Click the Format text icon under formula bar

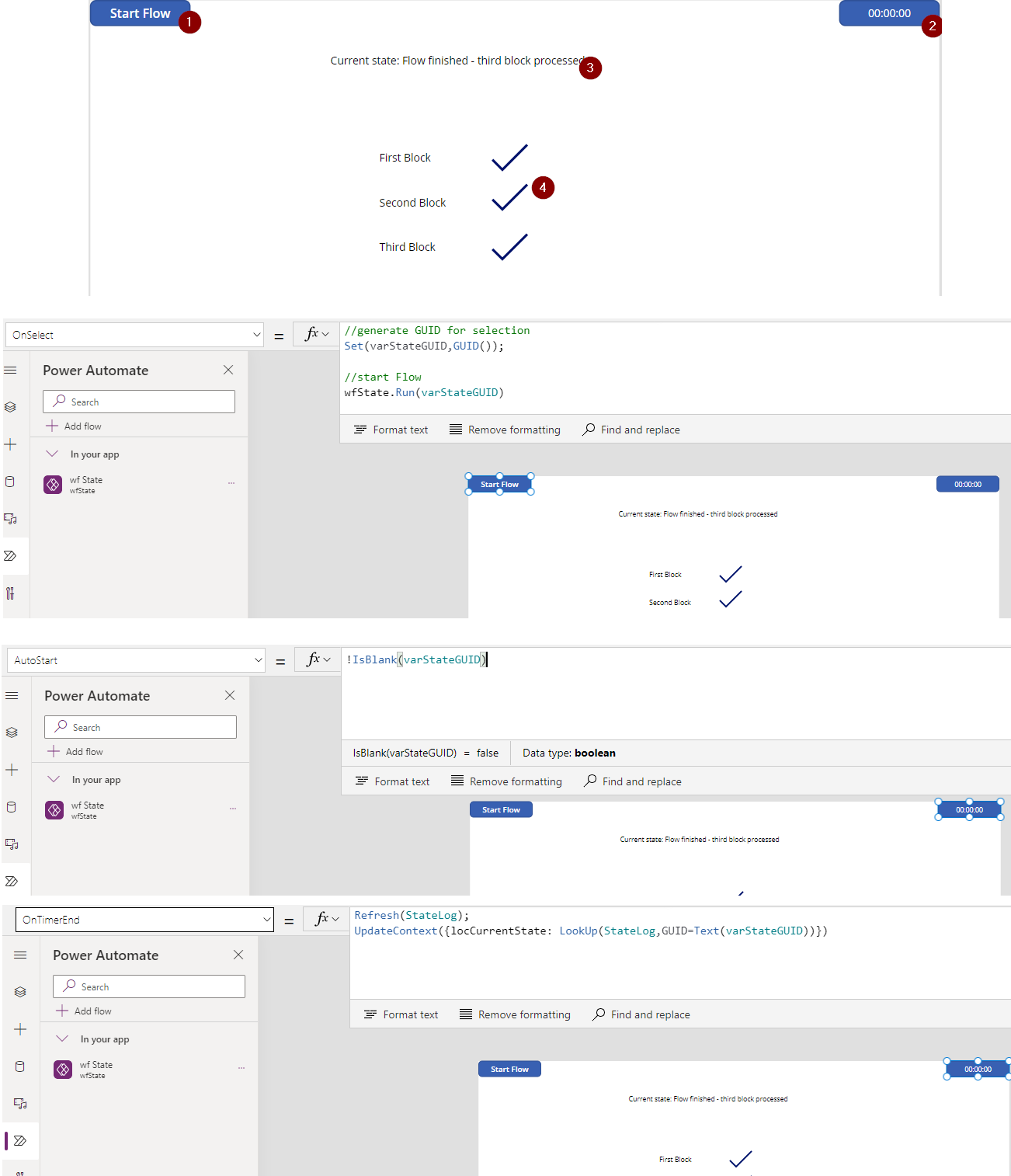[362, 429]
